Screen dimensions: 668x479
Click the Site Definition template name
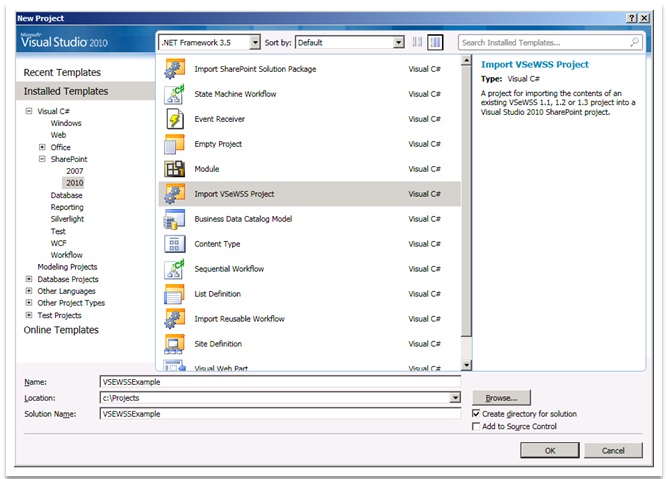(218, 344)
